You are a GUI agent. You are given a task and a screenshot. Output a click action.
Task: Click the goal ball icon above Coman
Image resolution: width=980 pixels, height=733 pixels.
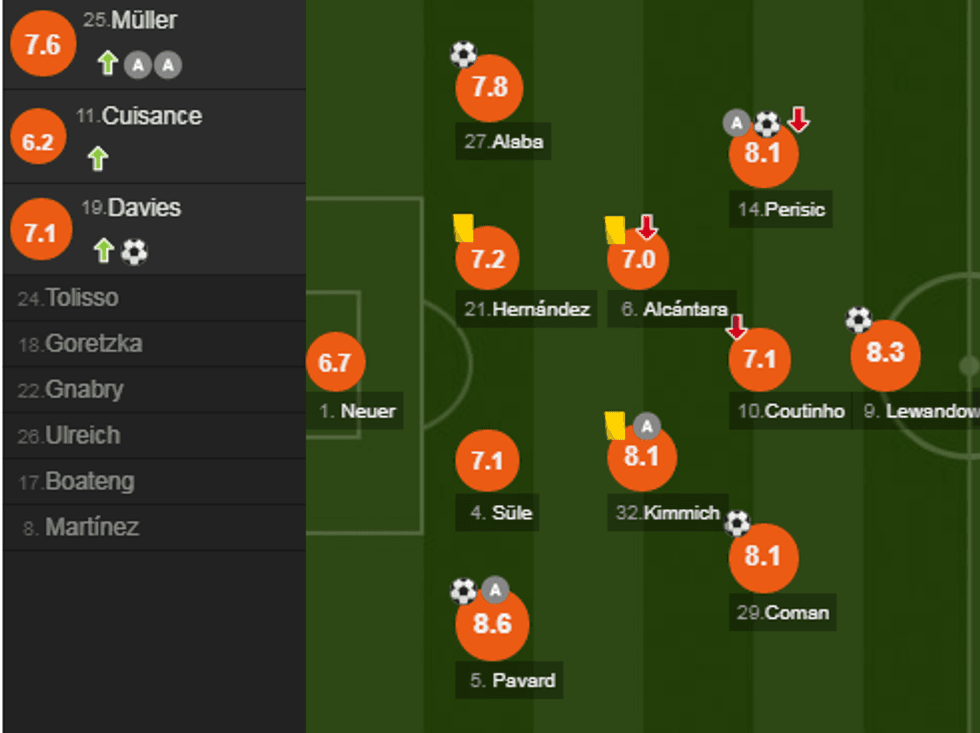click(737, 522)
